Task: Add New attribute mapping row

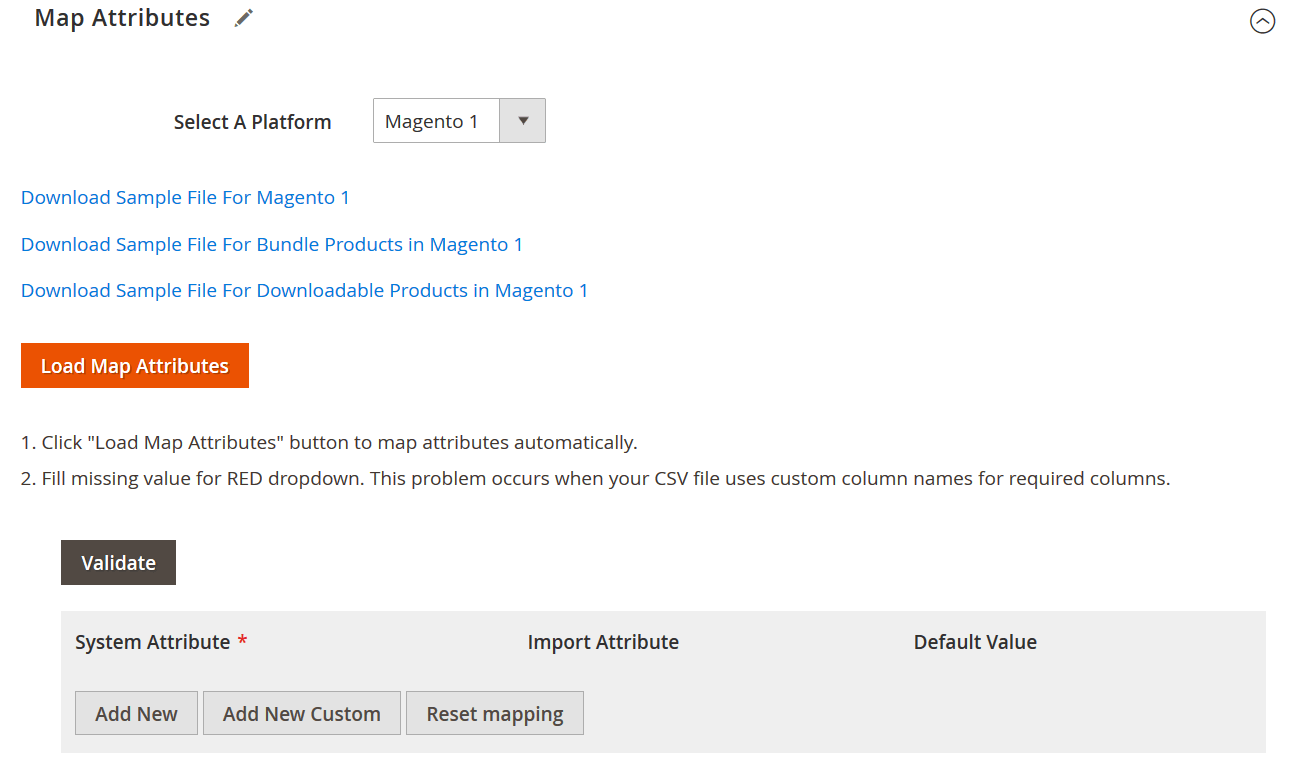Action: pyautogui.click(x=136, y=713)
